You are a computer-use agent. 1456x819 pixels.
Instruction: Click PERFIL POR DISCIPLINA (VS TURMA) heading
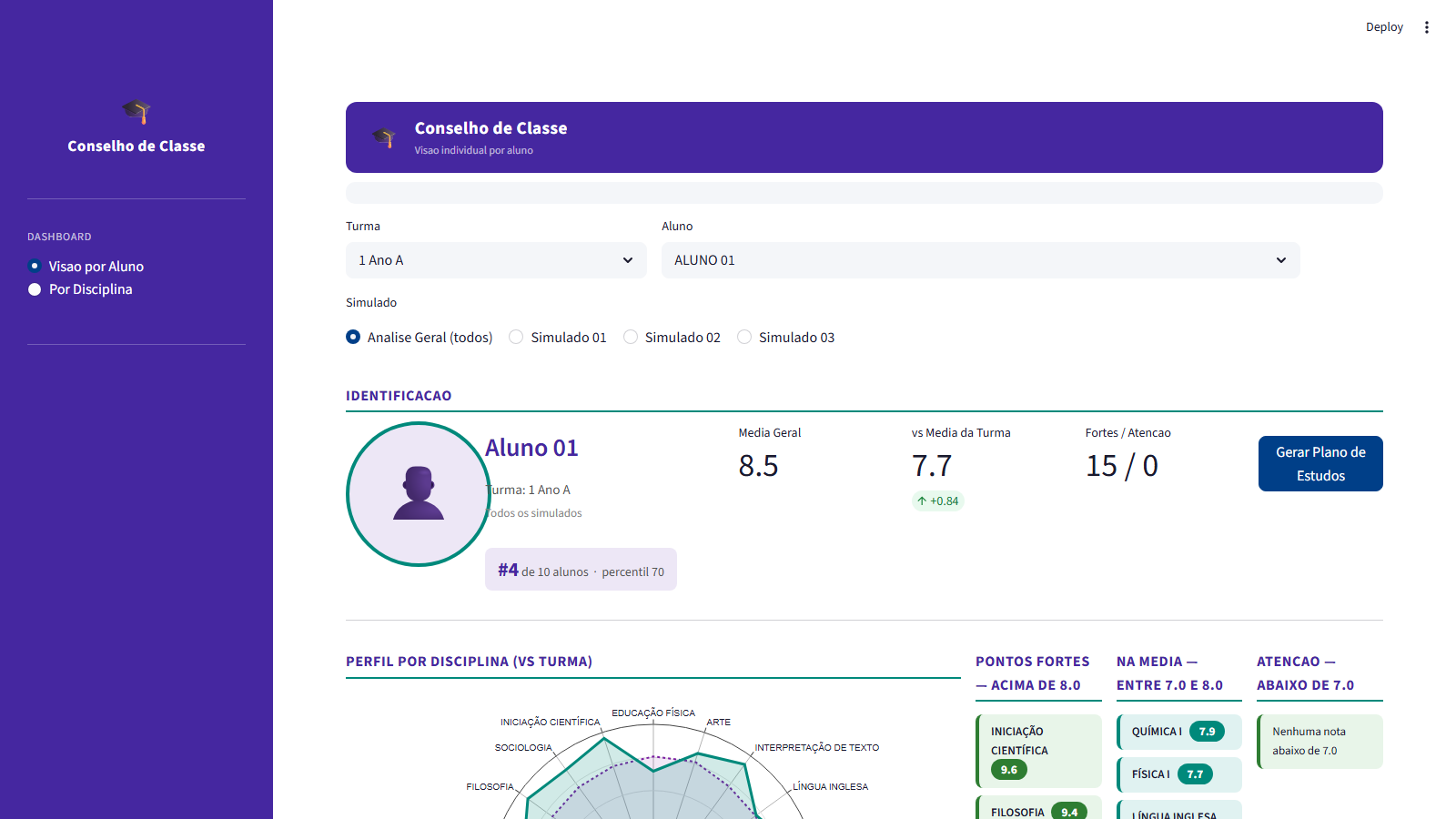(469, 662)
